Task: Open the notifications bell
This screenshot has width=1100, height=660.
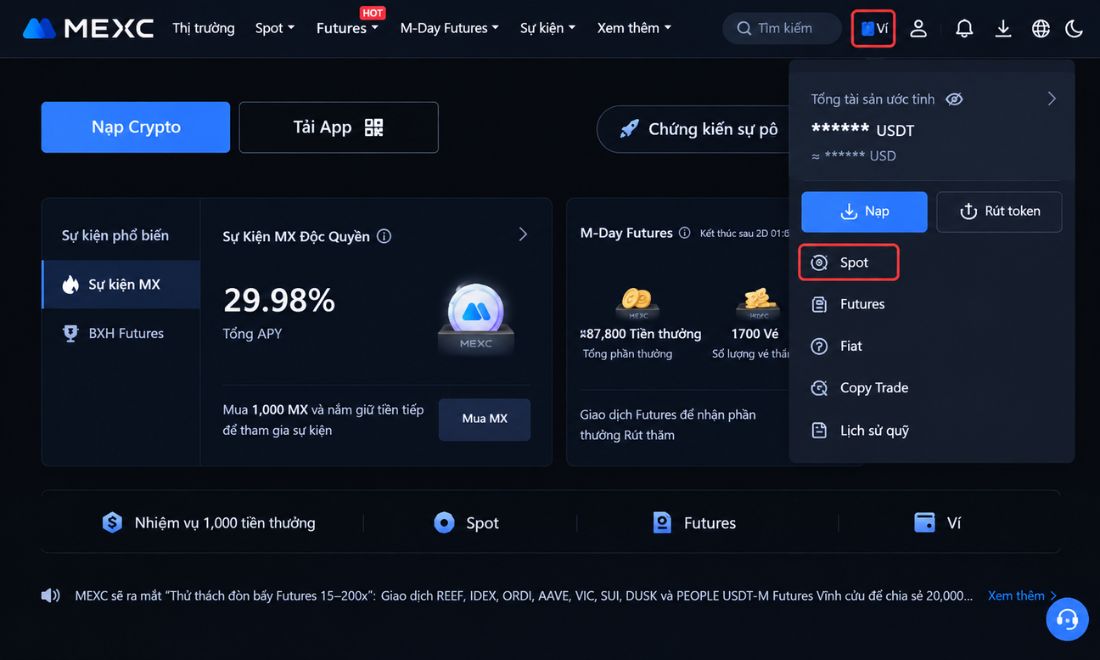Action: pos(965,29)
